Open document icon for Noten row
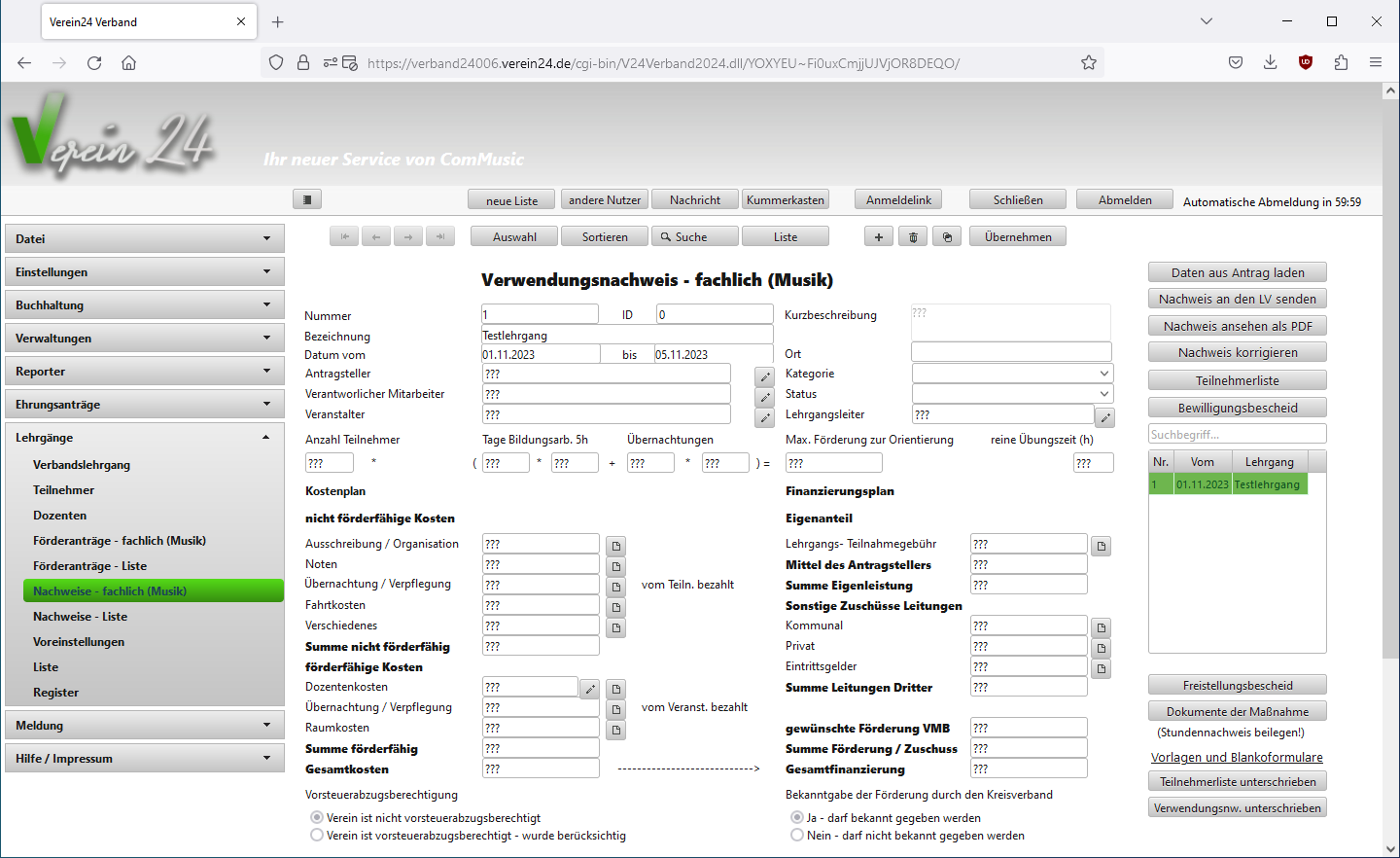1400x858 pixels. pos(615,566)
